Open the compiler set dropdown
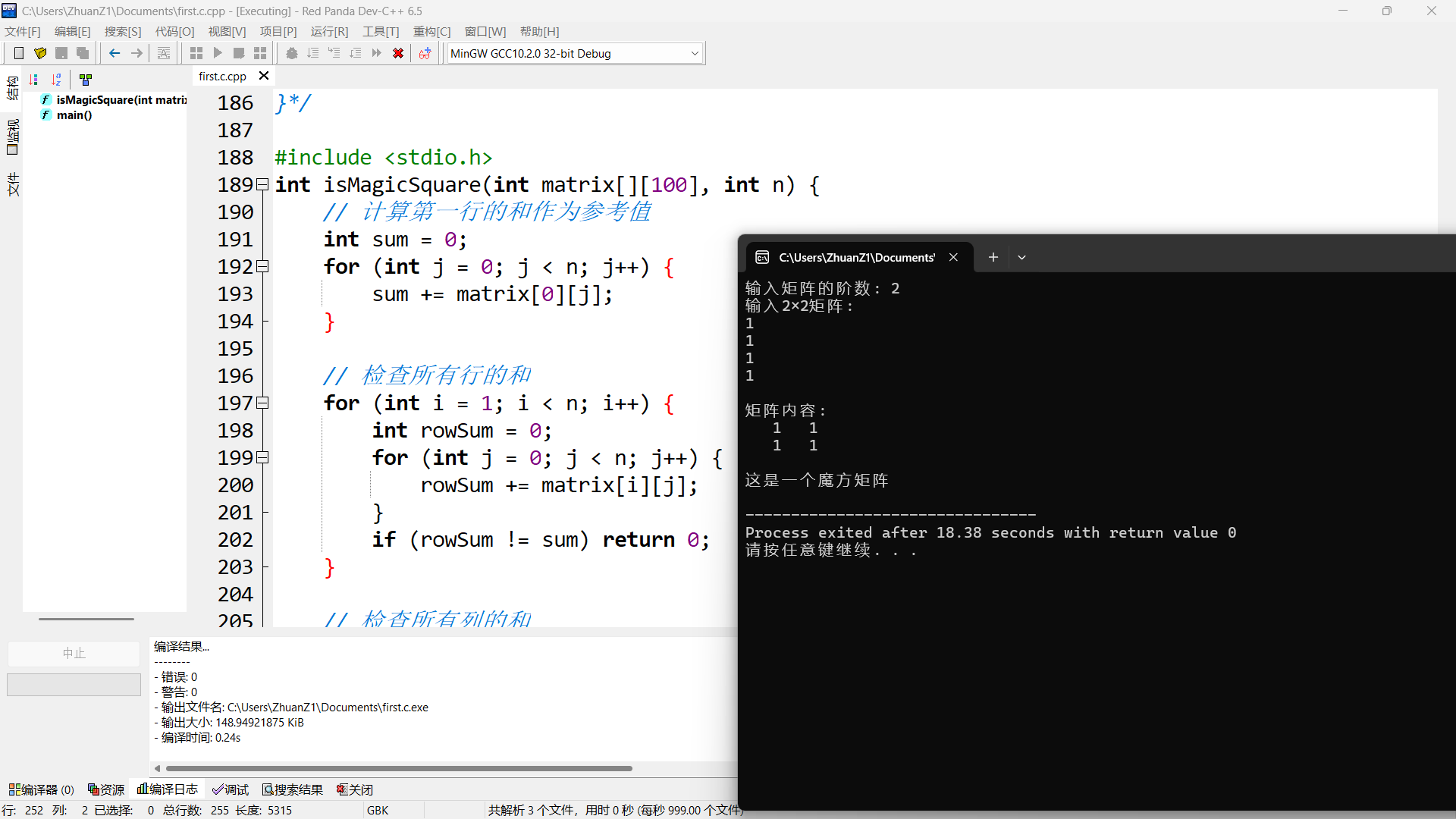The image size is (1456, 819). click(694, 53)
